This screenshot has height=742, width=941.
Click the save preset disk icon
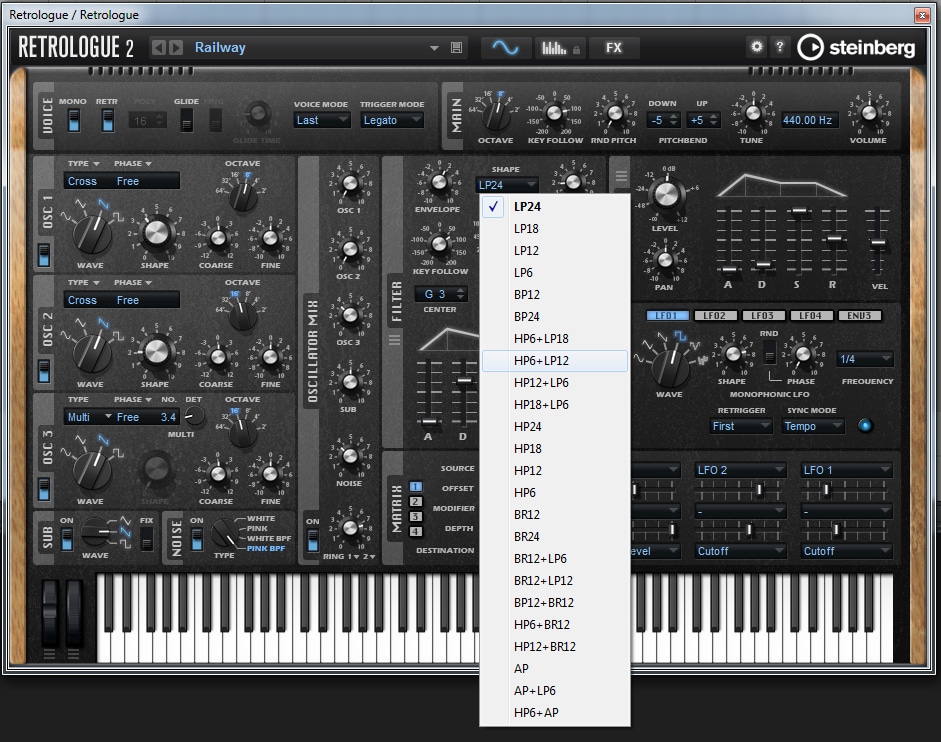click(x=457, y=47)
